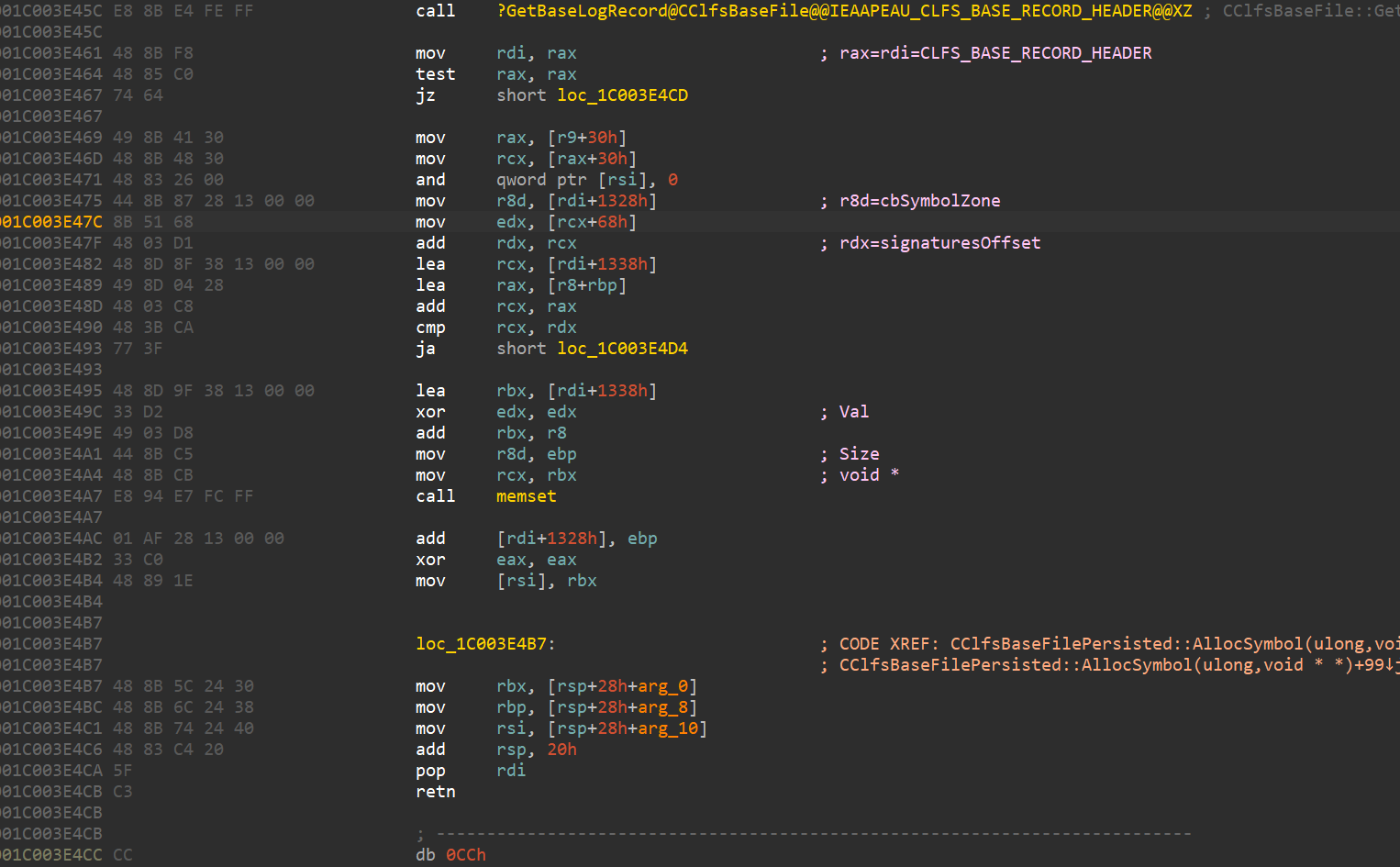This screenshot has width=1400, height=867.
Task: Click the '; Val' comment
Action: coord(844,412)
